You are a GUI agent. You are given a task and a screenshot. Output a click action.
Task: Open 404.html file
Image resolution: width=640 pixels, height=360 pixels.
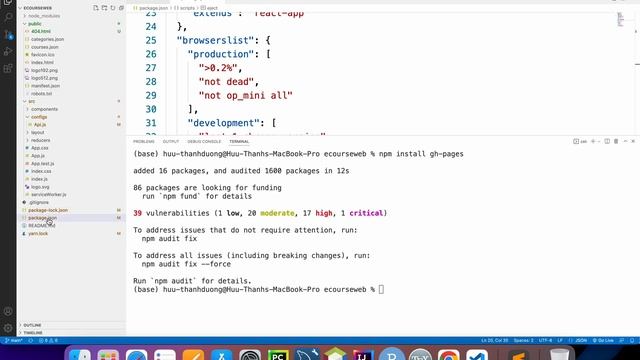click(41, 31)
